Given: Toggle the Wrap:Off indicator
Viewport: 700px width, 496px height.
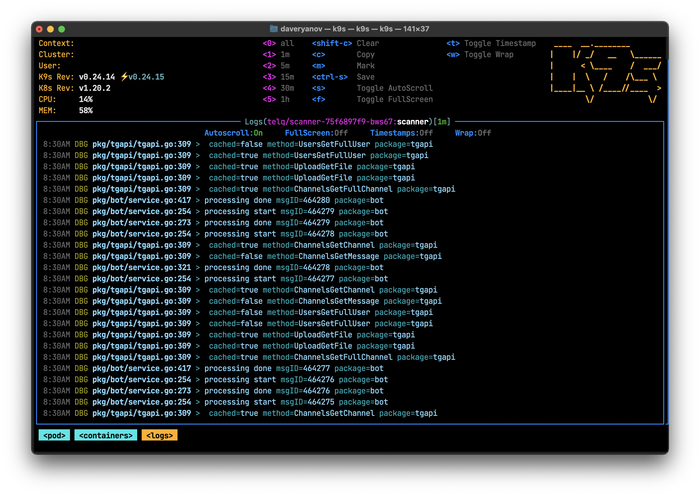Looking at the screenshot, I should click(473, 133).
